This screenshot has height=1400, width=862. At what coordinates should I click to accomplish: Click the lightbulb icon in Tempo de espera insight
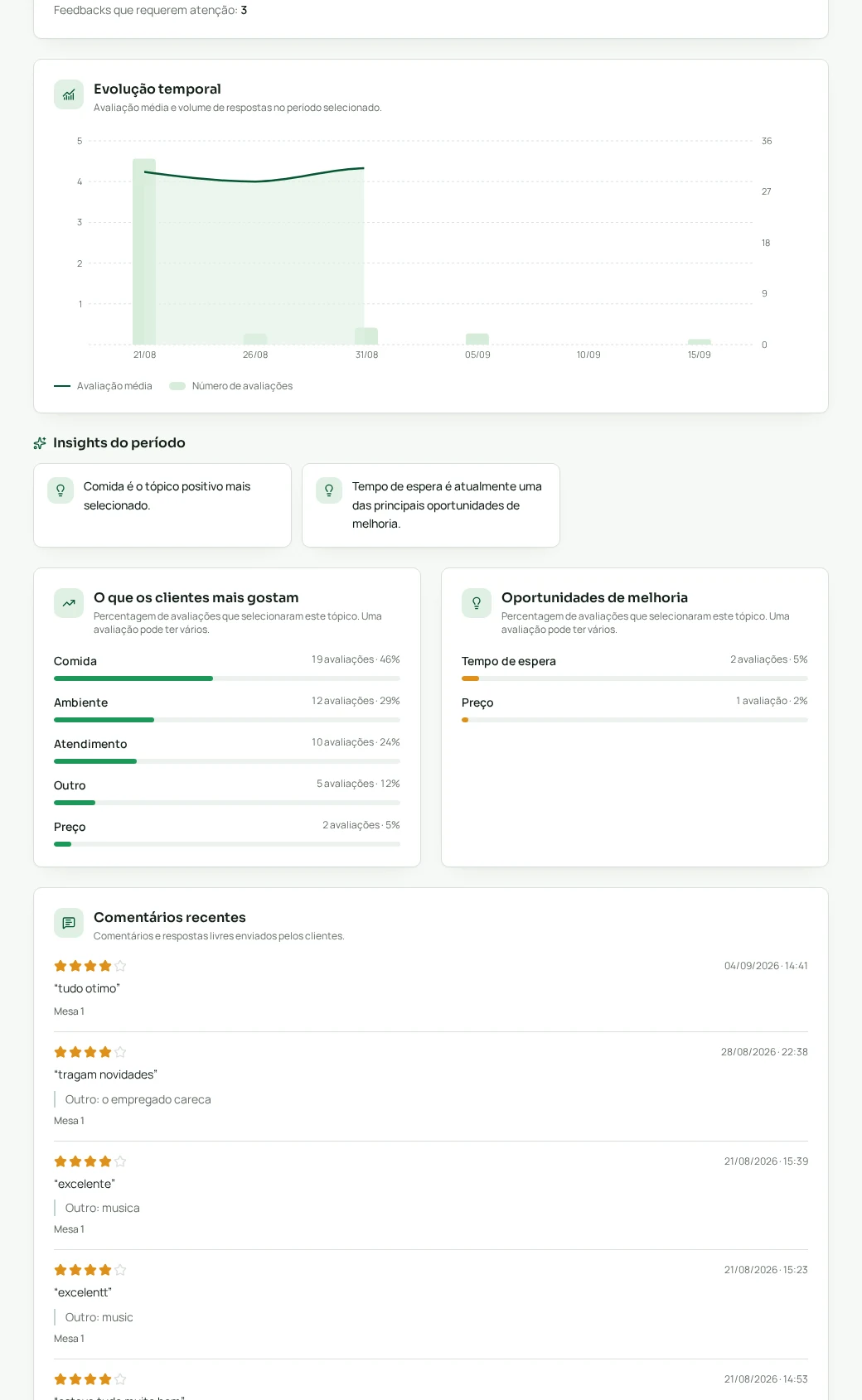329,490
